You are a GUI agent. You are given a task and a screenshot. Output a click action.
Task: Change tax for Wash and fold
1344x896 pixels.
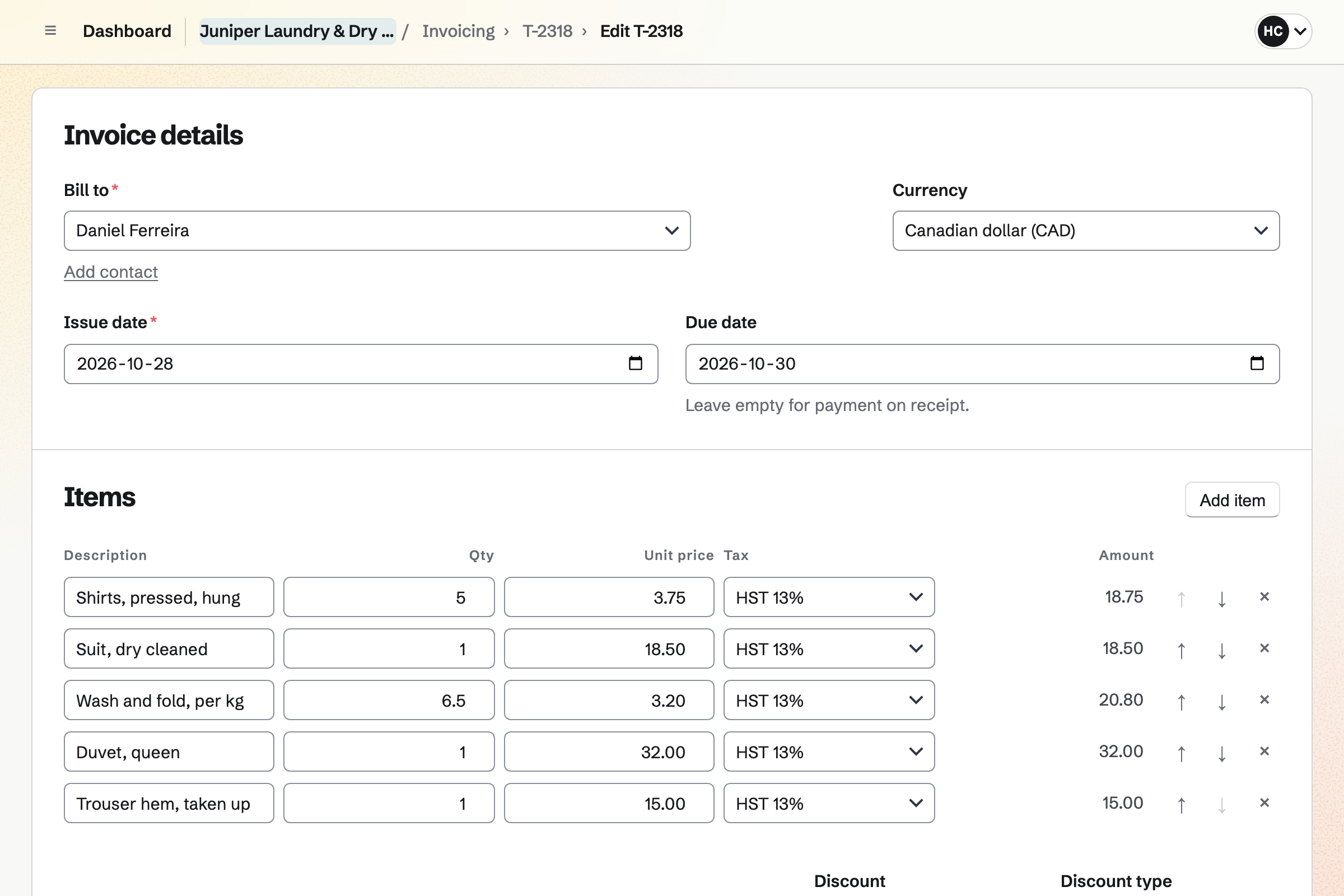pos(829,700)
